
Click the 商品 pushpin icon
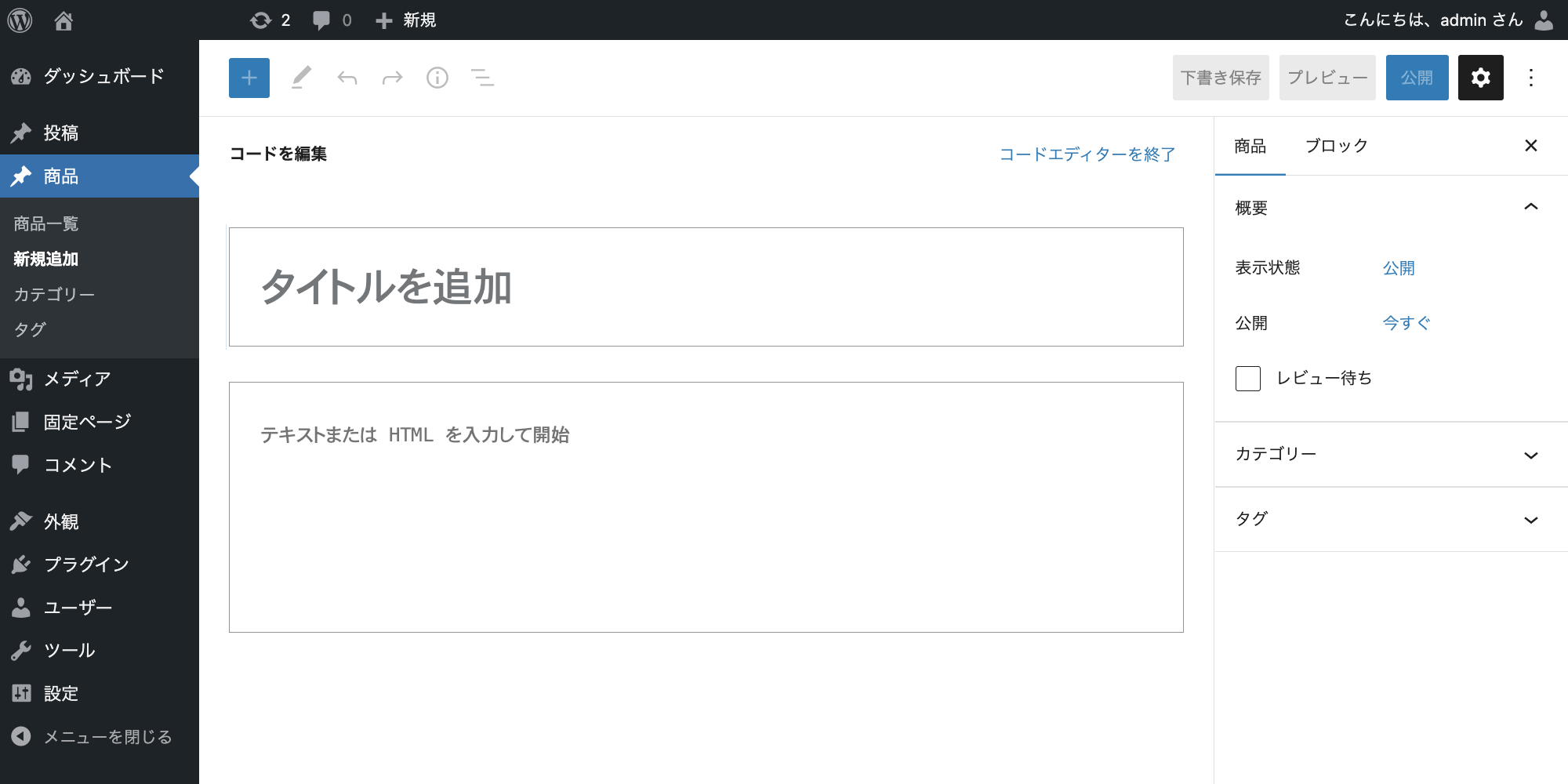coord(21,176)
